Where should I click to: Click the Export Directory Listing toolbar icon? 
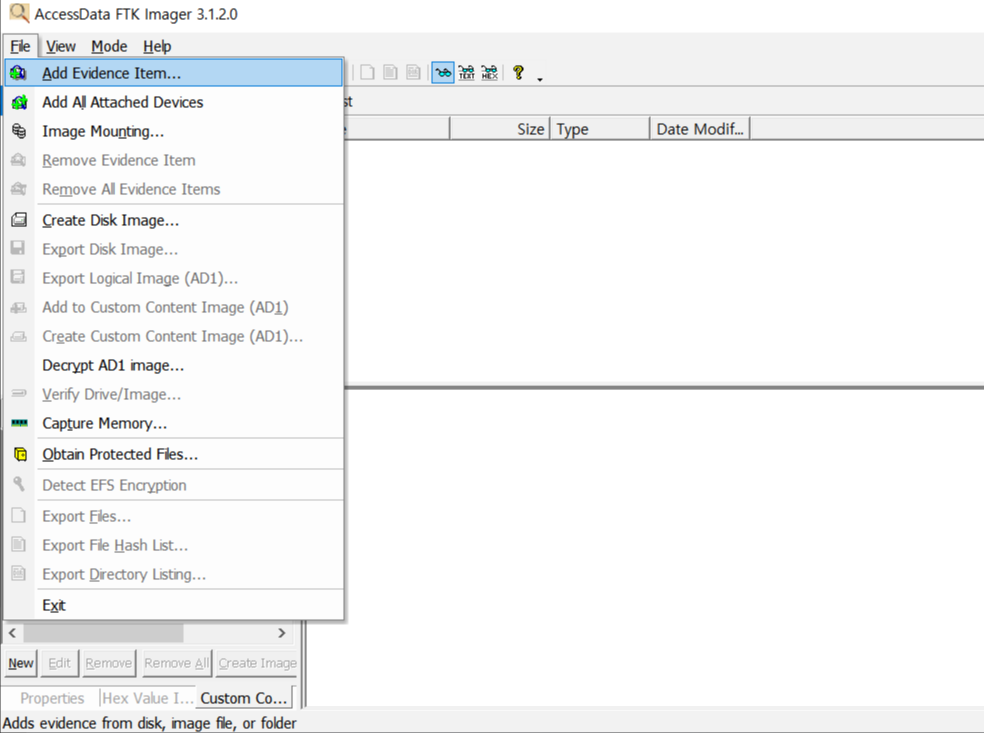413,72
